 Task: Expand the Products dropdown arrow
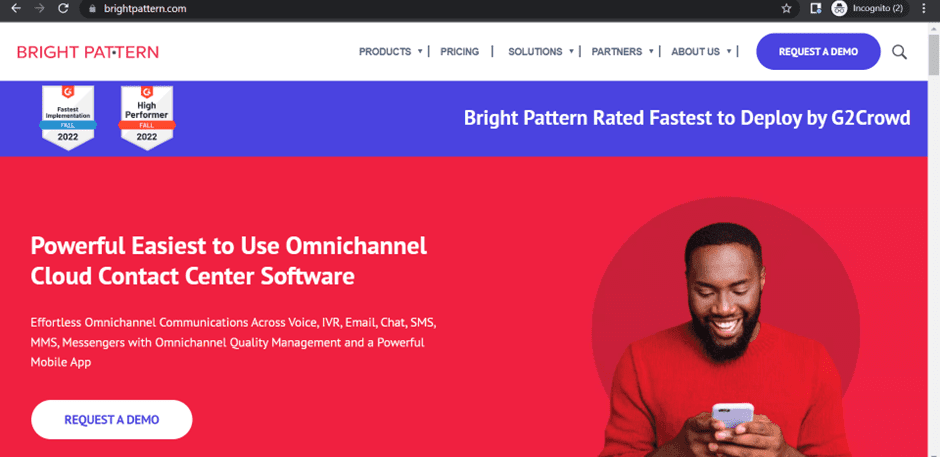pyautogui.click(x=420, y=51)
